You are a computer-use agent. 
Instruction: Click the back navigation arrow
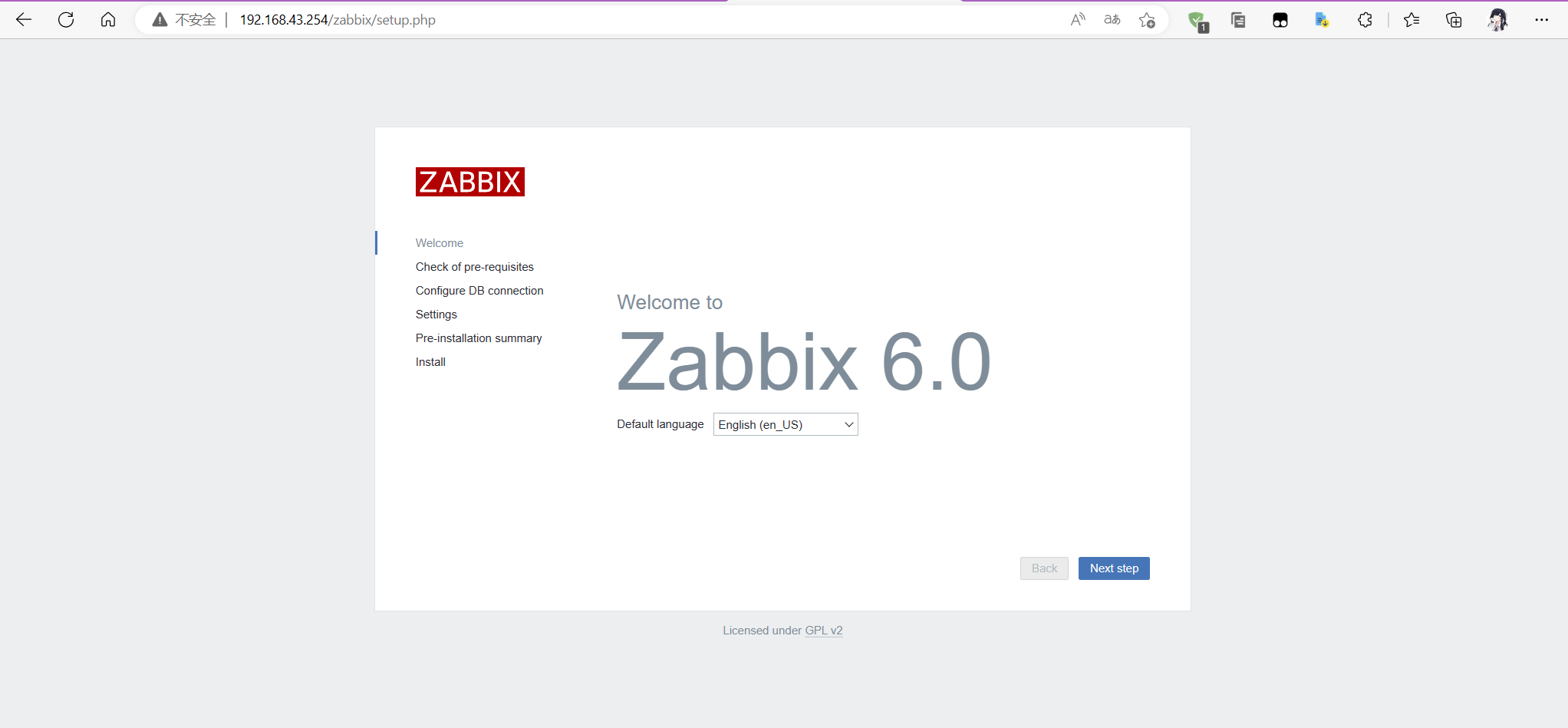24,19
